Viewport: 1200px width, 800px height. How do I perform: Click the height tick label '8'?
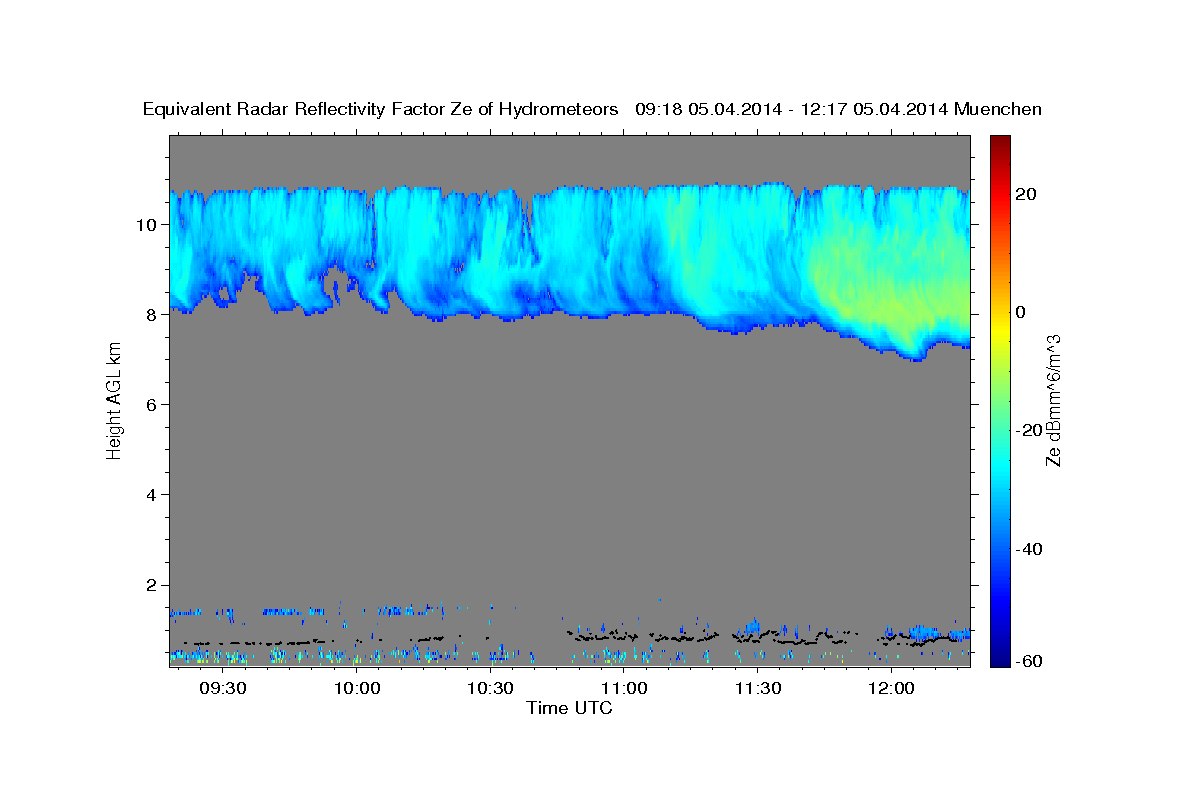click(x=152, y=314)
